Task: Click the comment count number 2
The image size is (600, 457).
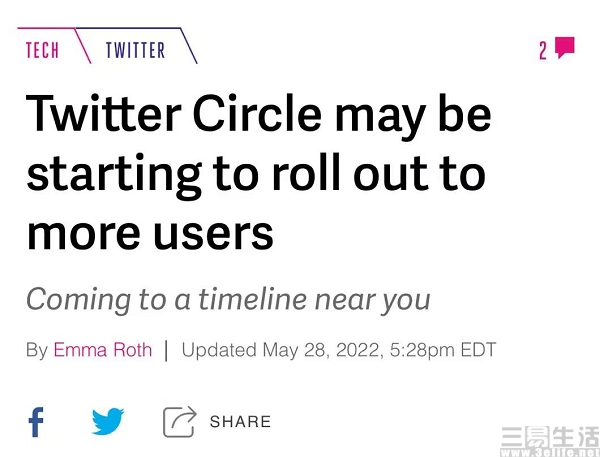Action: (x=543, y=51)
